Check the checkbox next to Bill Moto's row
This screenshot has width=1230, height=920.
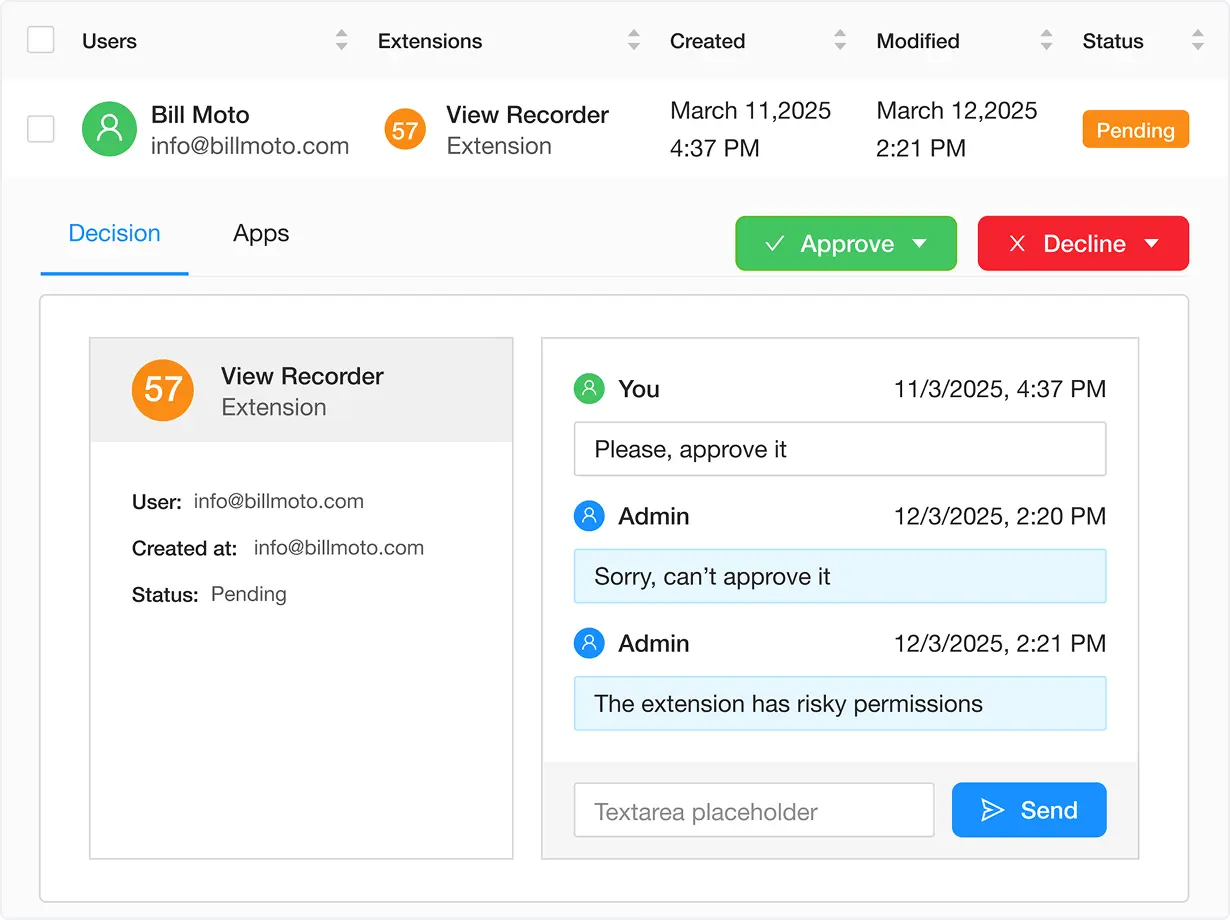coord(40,129)
